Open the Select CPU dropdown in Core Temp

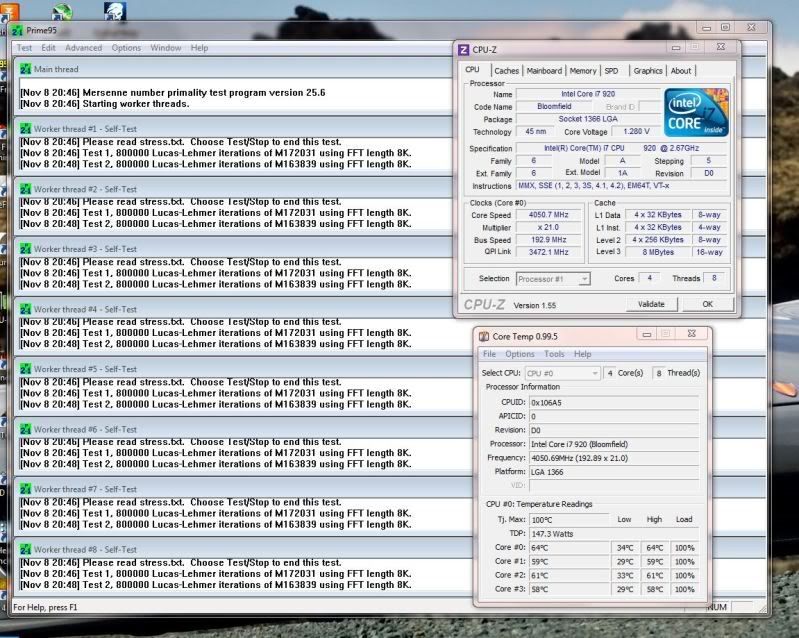[563, 374]
